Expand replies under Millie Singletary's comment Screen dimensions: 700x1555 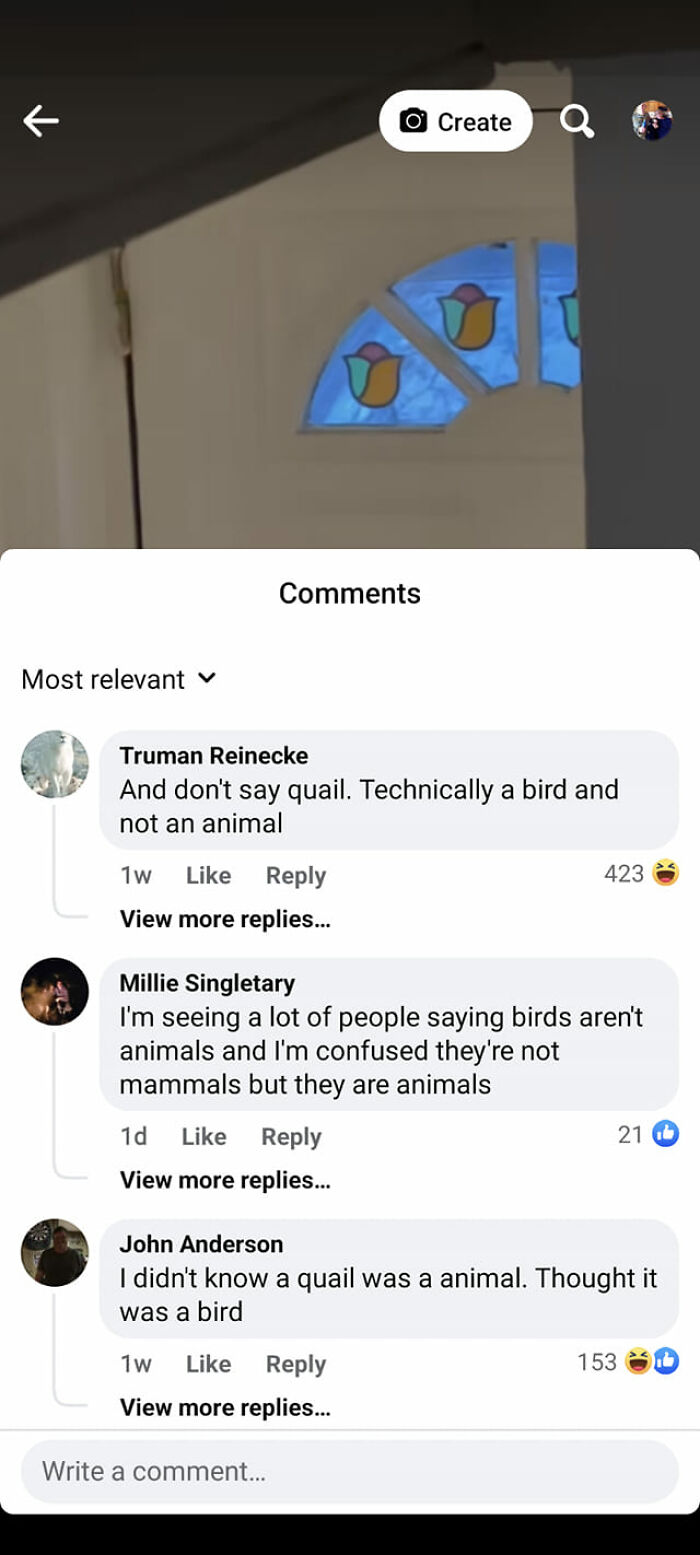[225, 1179]
